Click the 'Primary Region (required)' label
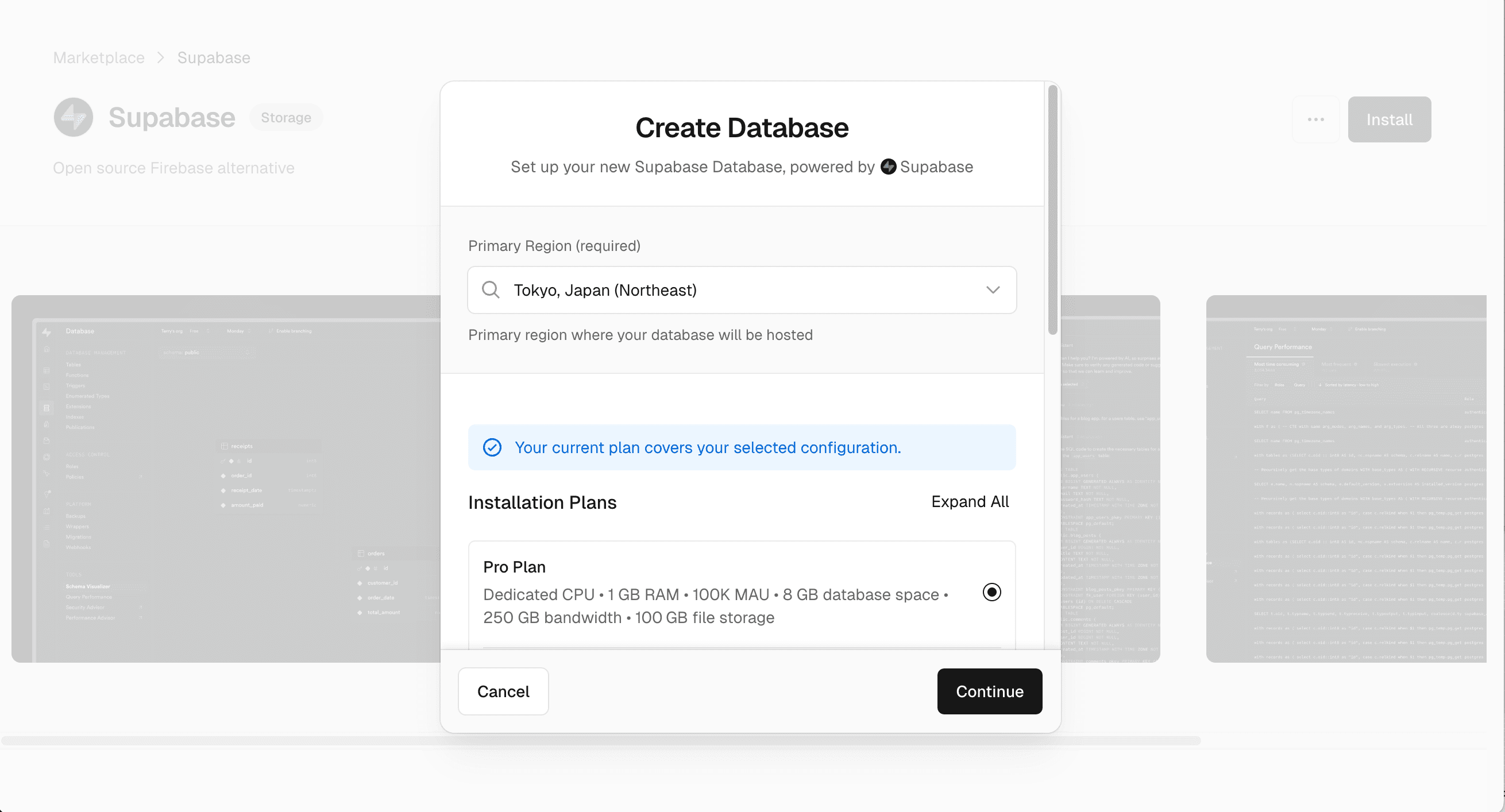 (x=554, y=245)
